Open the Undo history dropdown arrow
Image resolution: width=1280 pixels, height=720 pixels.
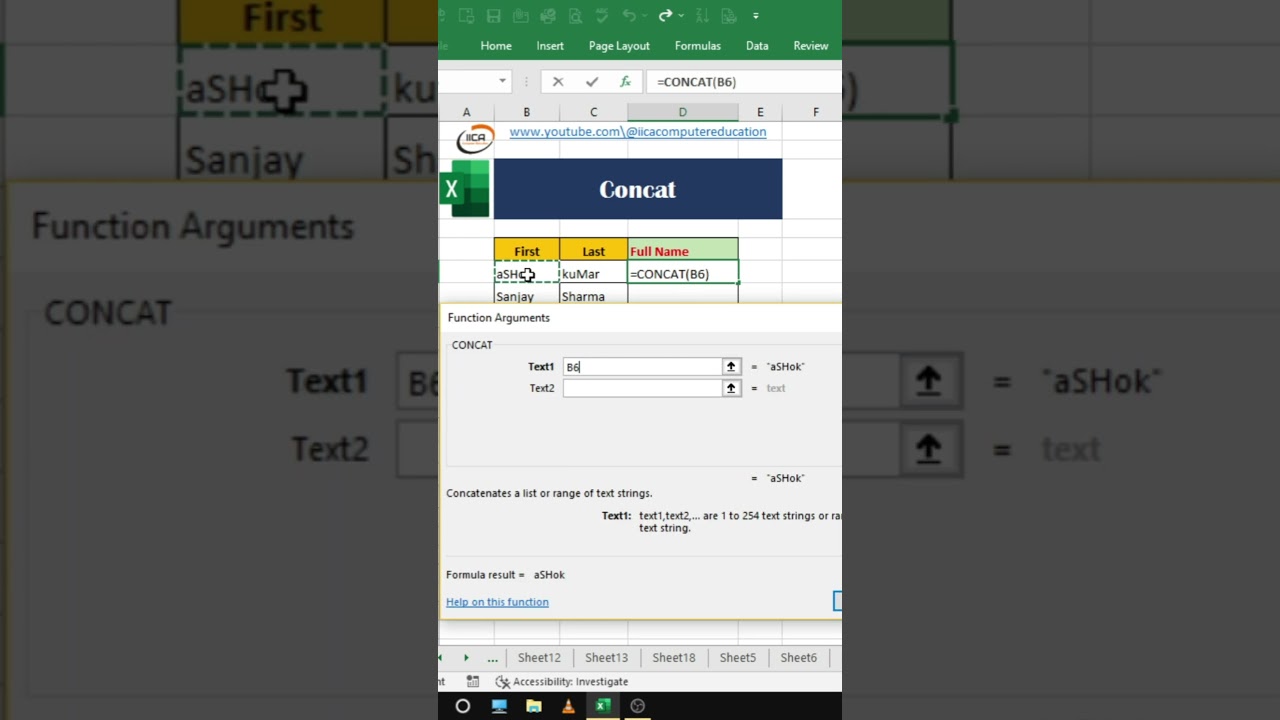point(645,16)
